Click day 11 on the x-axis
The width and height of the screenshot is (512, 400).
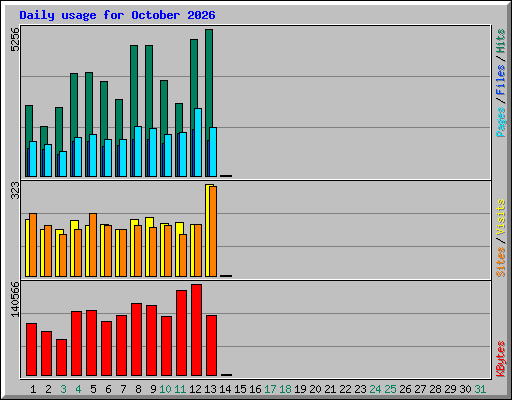click(x=180, y=389)
